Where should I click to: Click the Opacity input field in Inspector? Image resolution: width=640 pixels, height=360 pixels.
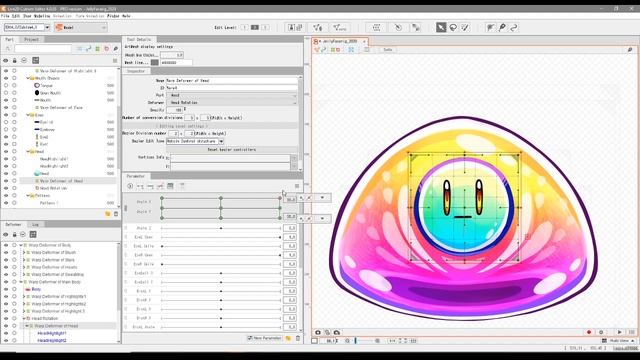pos(175,110)
